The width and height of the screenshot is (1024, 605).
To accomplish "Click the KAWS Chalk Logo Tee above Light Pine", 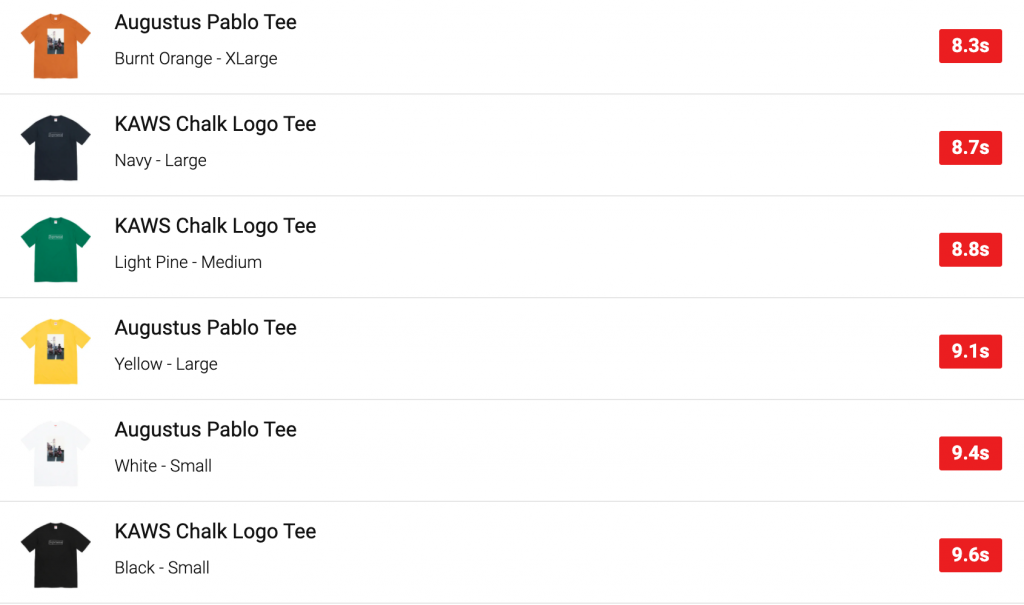I will click(x=215, y=226).
